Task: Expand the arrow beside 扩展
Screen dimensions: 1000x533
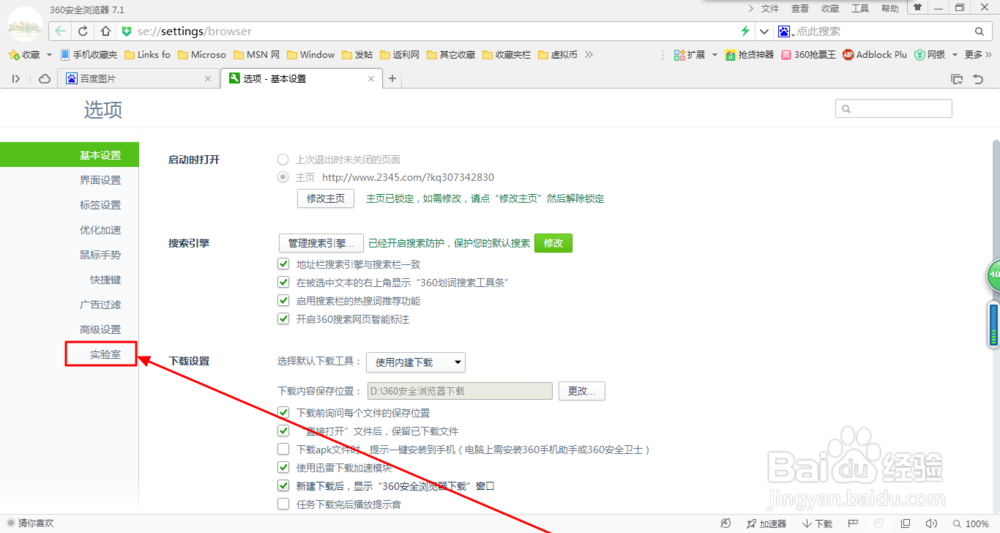Action: click(x=714, y=55)
